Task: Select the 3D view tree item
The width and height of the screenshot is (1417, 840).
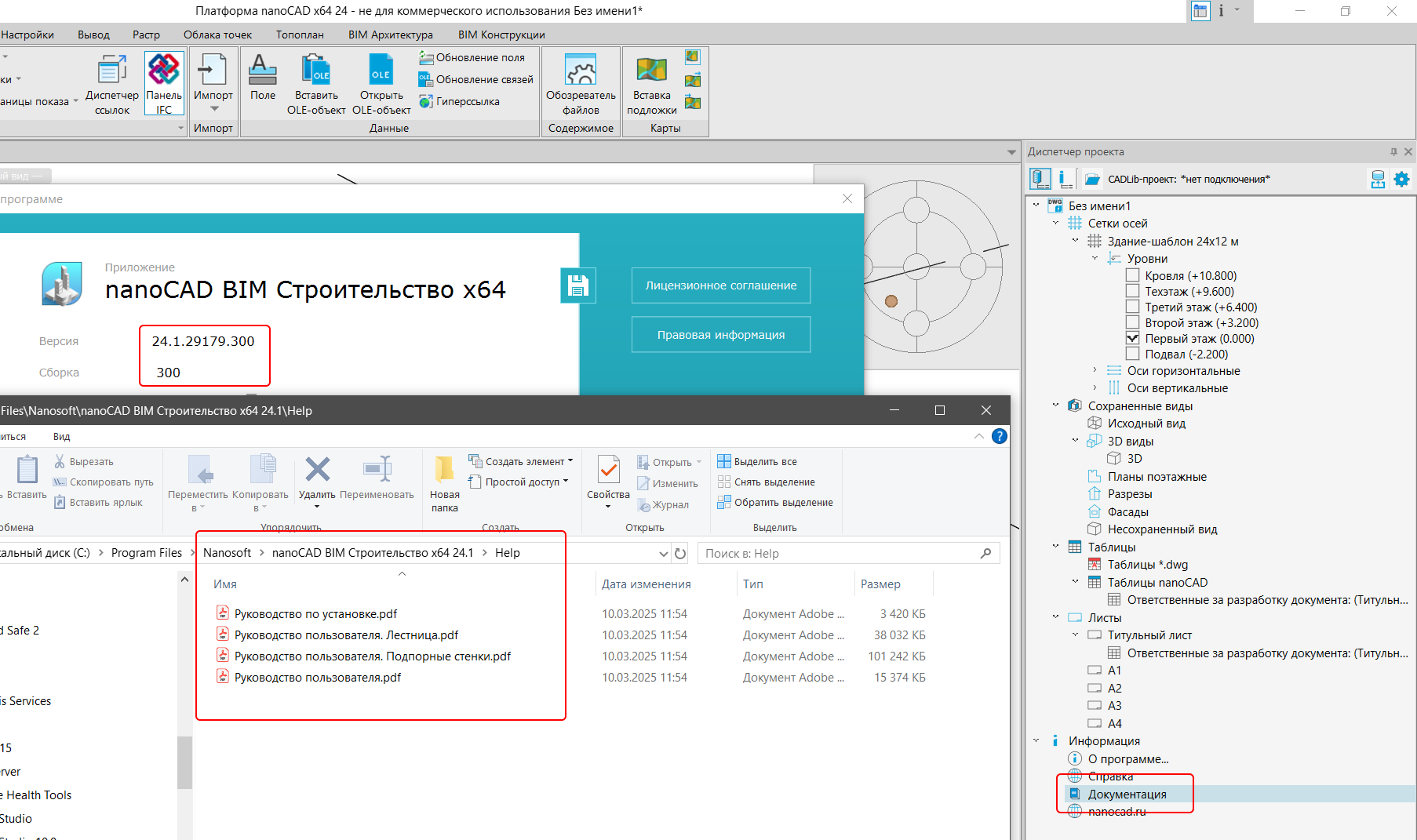Action: [x=1135, y=458]
